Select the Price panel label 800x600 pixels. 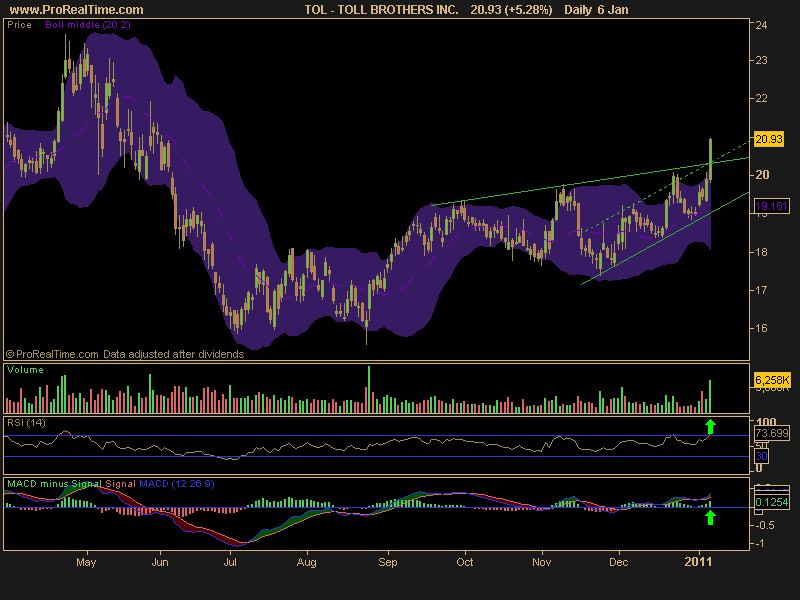click(19, 24)
